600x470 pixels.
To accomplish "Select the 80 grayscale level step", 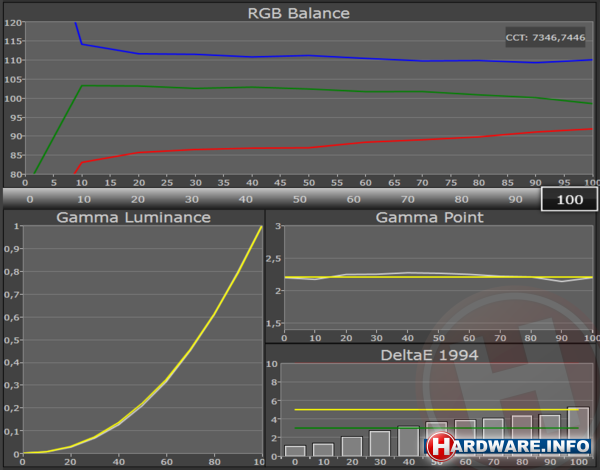I will click(x=461, y=199).
